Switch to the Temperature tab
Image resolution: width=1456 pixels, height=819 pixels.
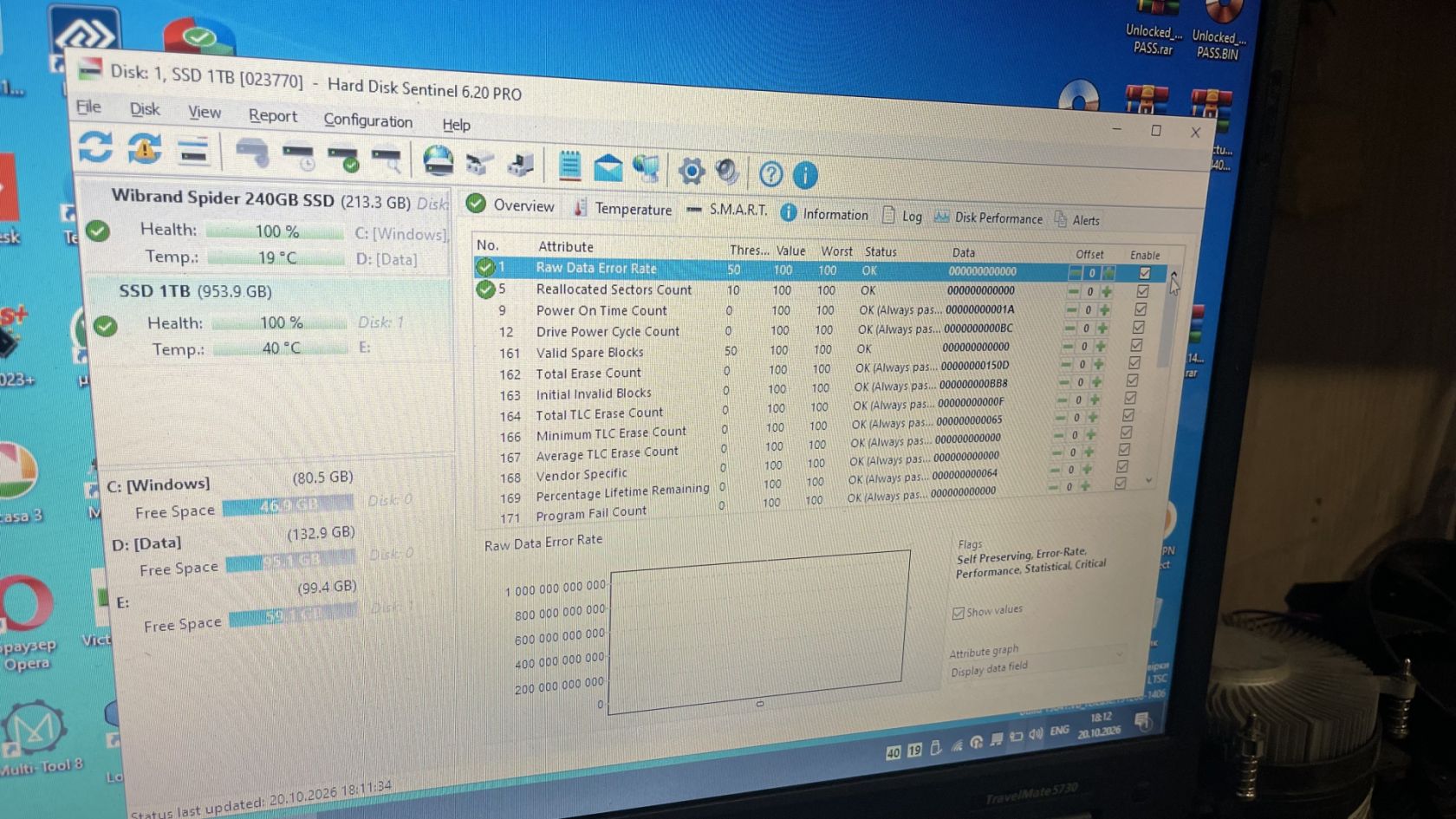[x=622, y=209]
